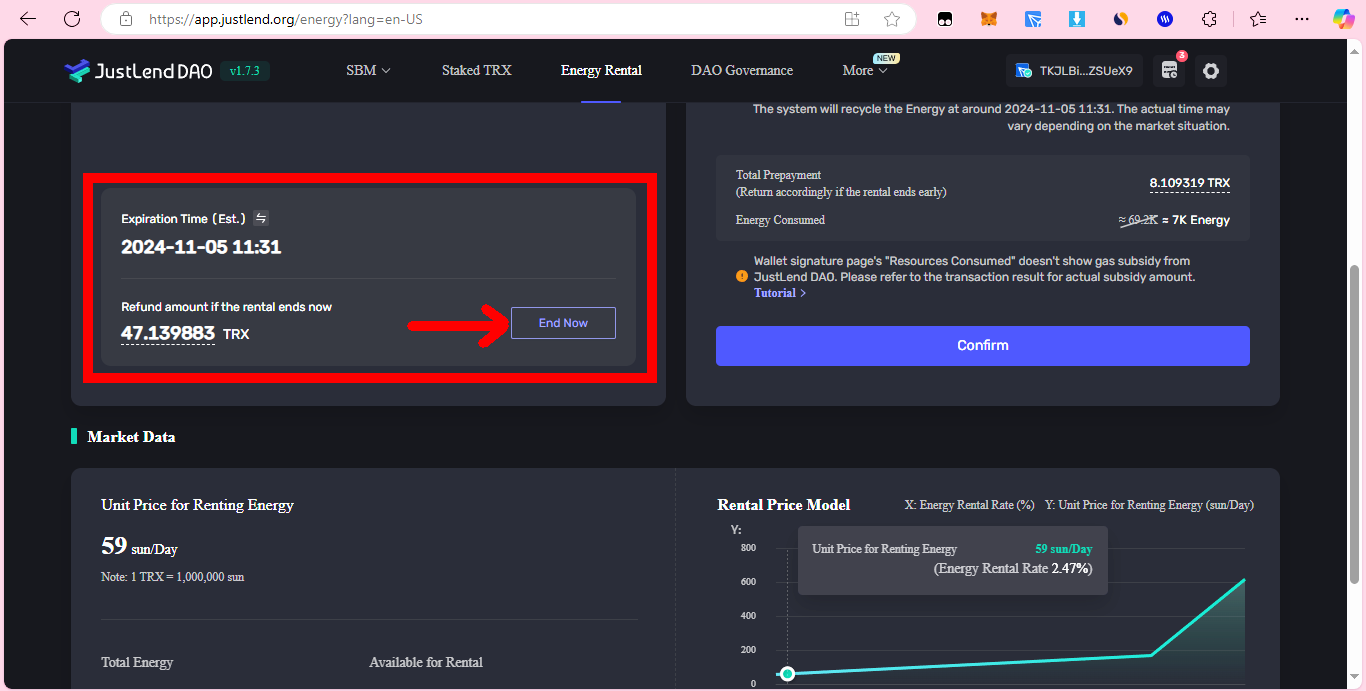This screenshot has height=691, width=1366.
Task: Open the Energy Rental tab
Action: coord(601,70)
